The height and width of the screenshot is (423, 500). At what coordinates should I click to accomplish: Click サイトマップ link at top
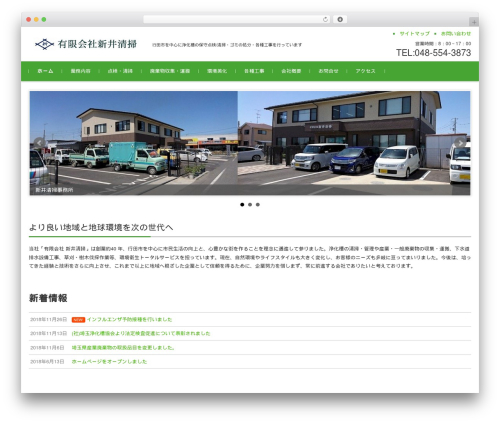(414, 34)
